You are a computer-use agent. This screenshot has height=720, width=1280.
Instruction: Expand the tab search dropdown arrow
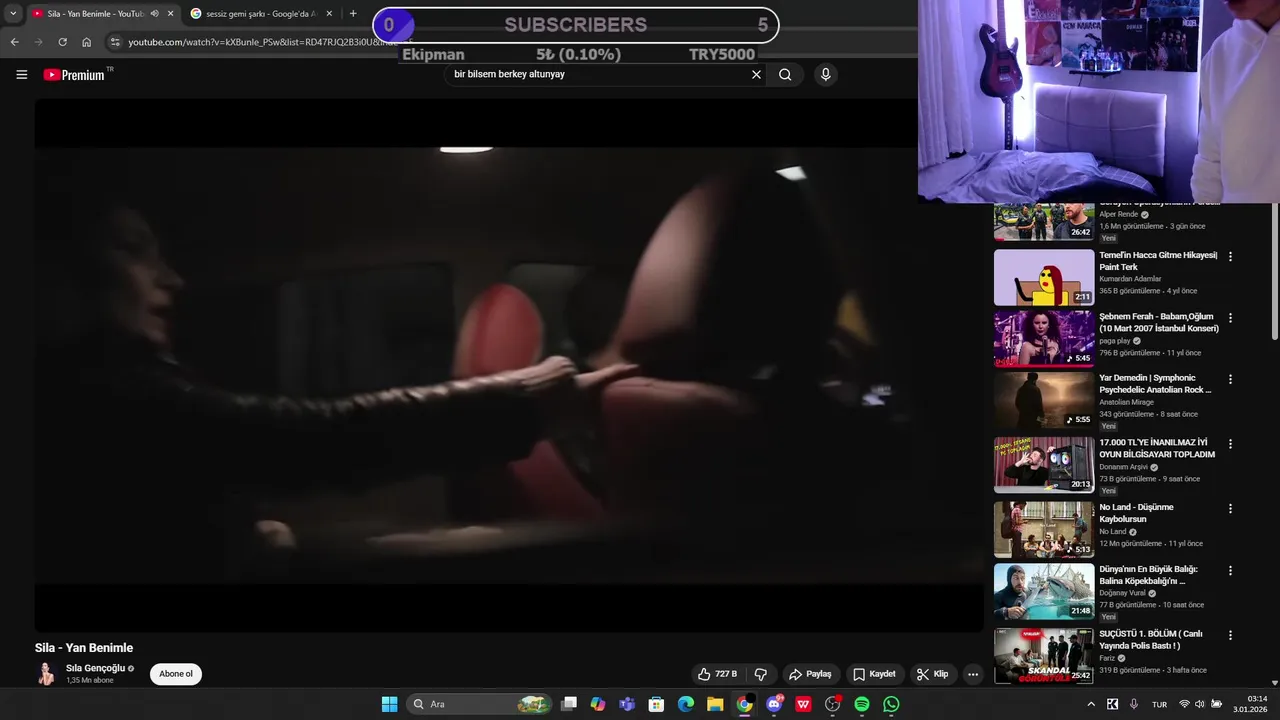point(13,14)
